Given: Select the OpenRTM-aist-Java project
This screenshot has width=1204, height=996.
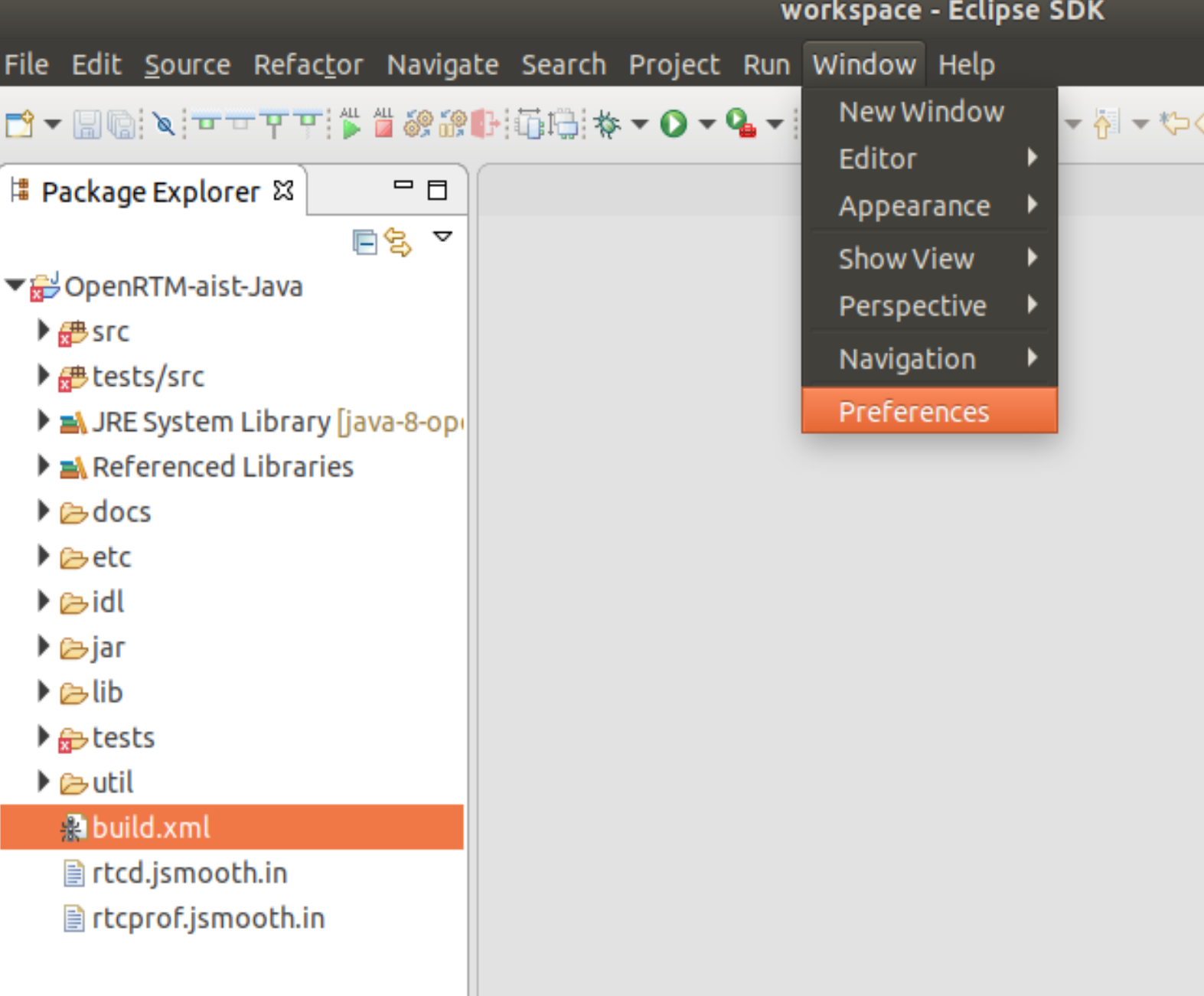Looking at the screenshot, I should pos(184,286).
